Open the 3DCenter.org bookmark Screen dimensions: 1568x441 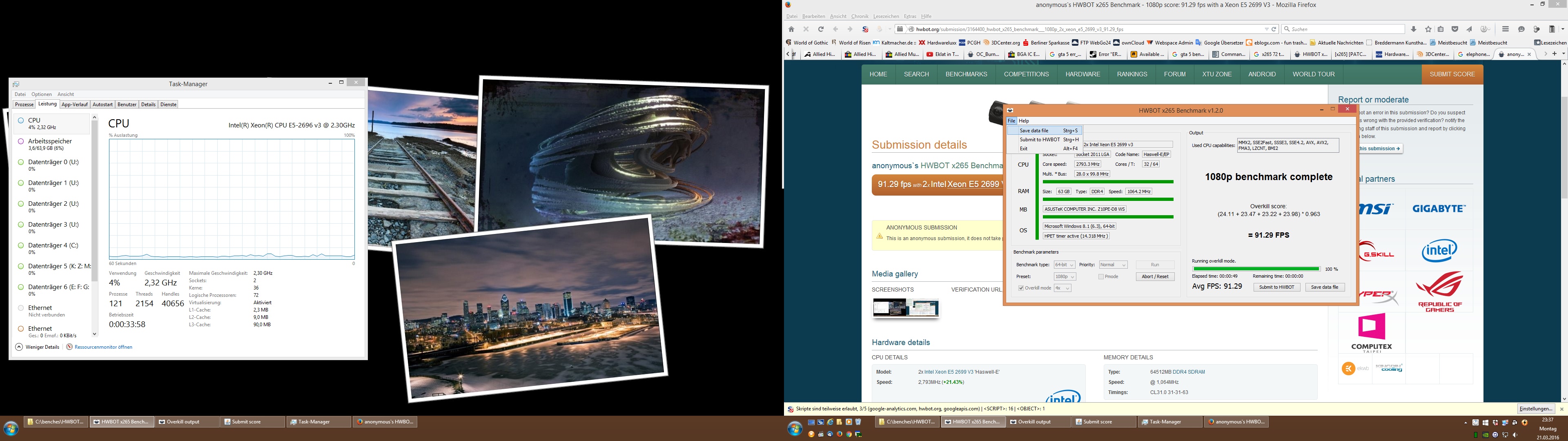point(1001,42)
